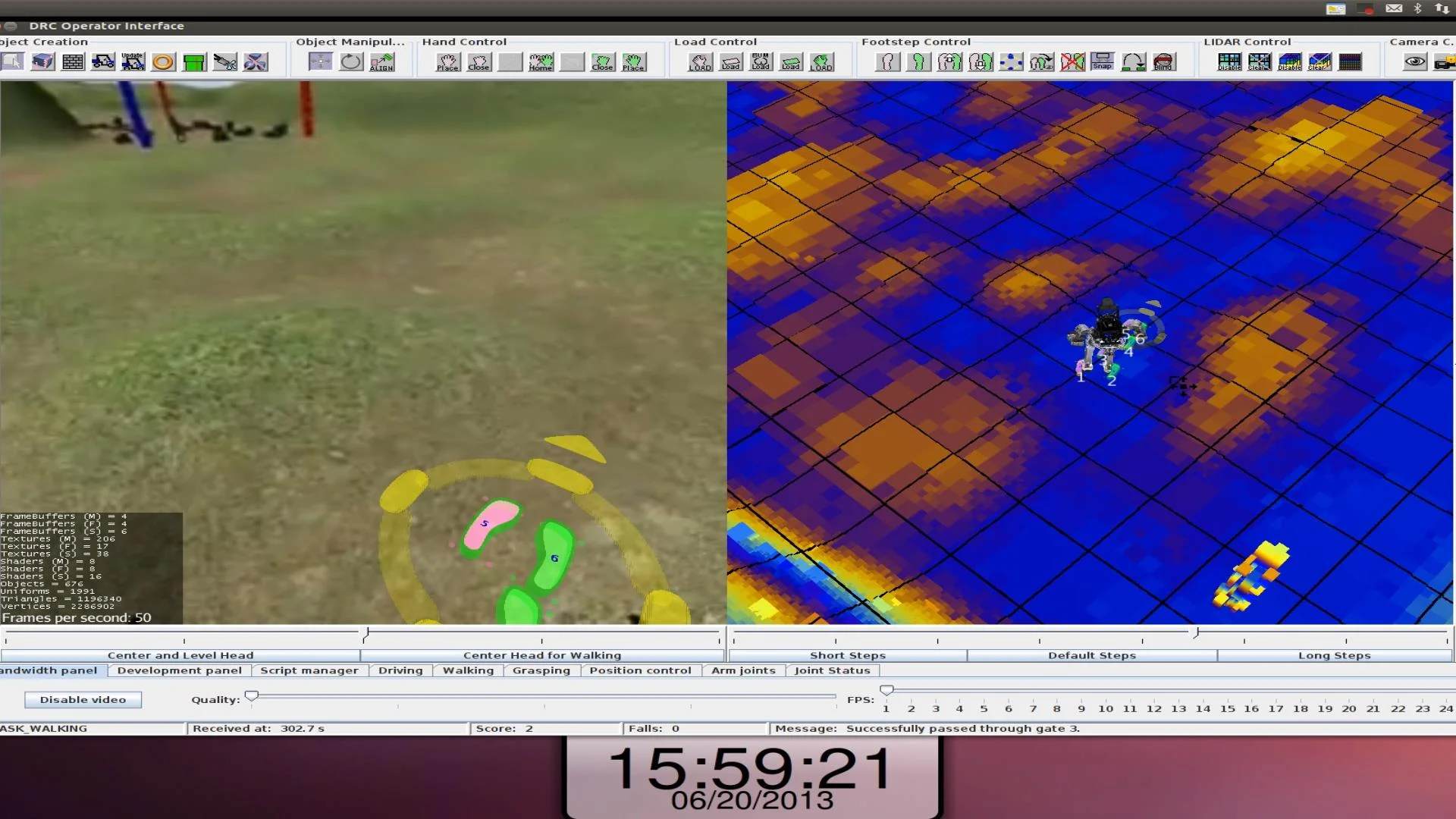Viewport: 1456px width, 819px height.
Task: Create the drill tool object
Action: [225, 61]
